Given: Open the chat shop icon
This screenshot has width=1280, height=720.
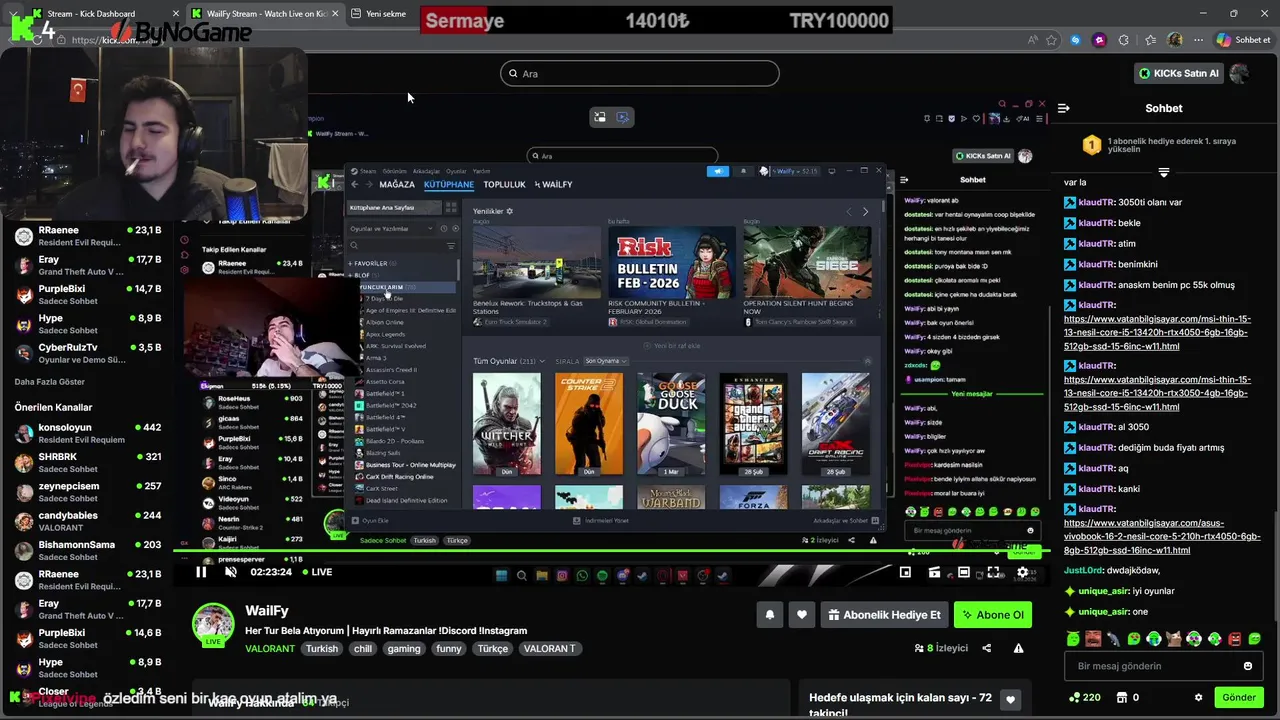Looking at the screenshot, I should coord(1122,697).
